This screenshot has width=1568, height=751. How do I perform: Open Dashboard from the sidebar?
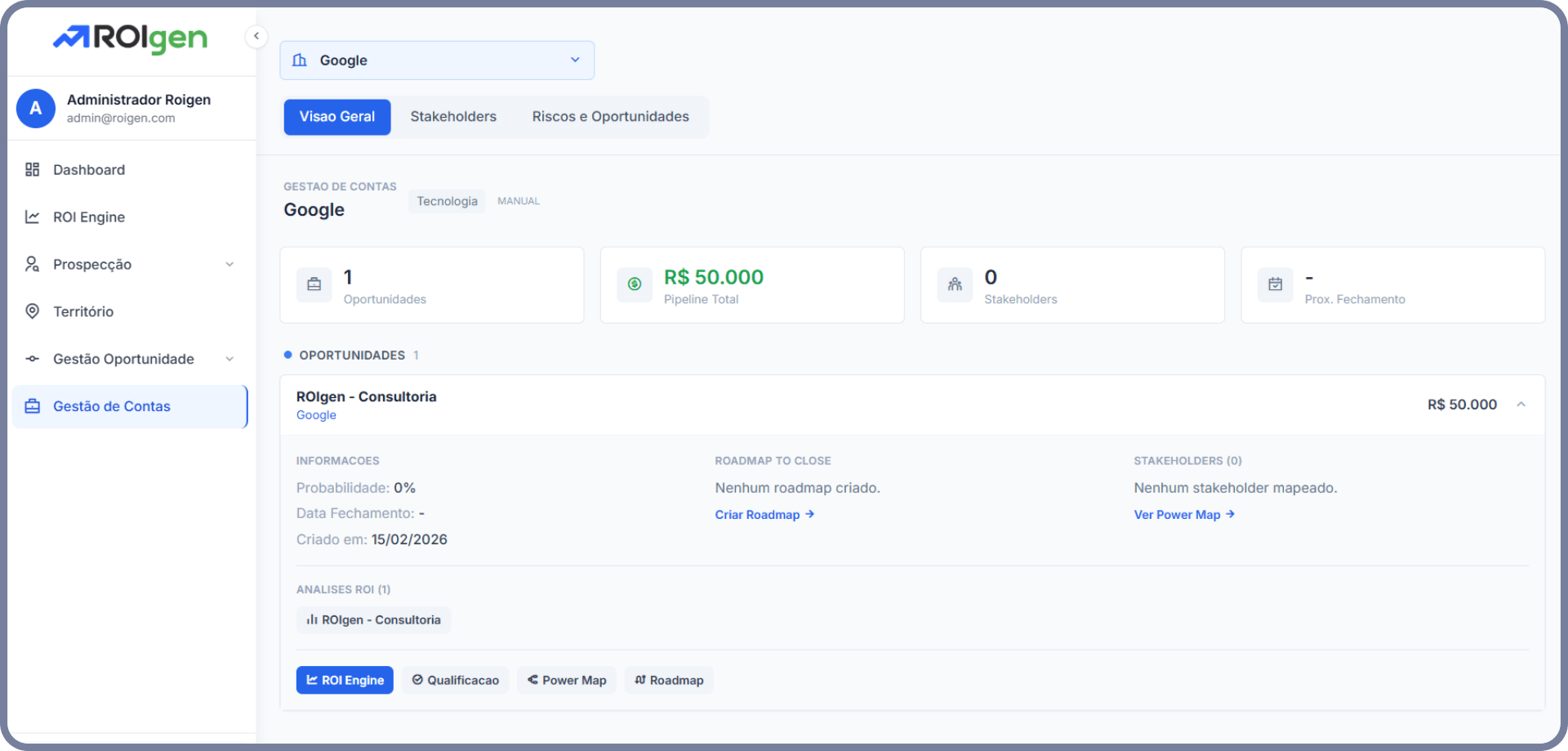[x=89, y=170]
